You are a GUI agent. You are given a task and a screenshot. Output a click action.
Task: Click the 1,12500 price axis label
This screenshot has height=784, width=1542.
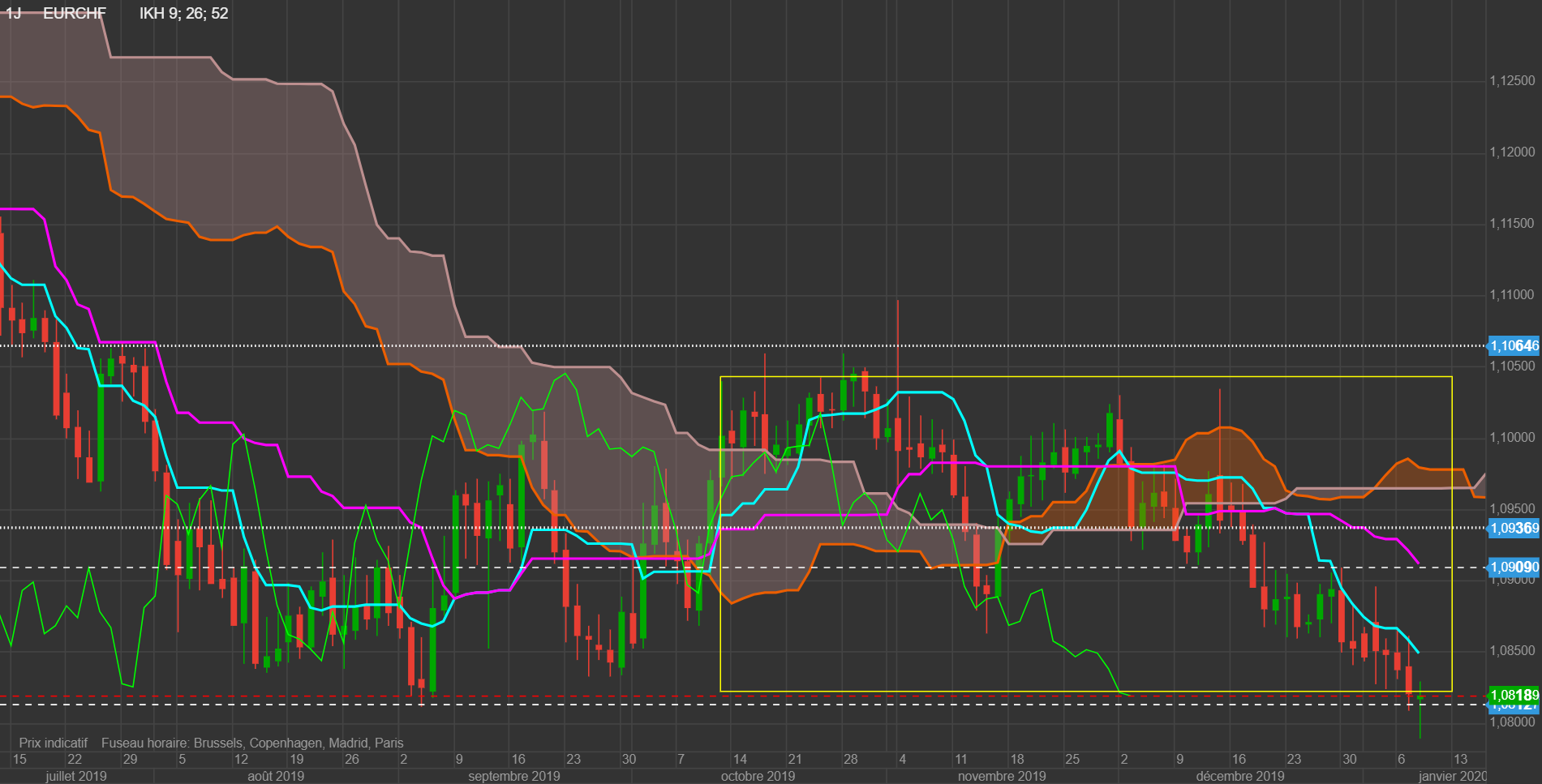click(1512, 81)
